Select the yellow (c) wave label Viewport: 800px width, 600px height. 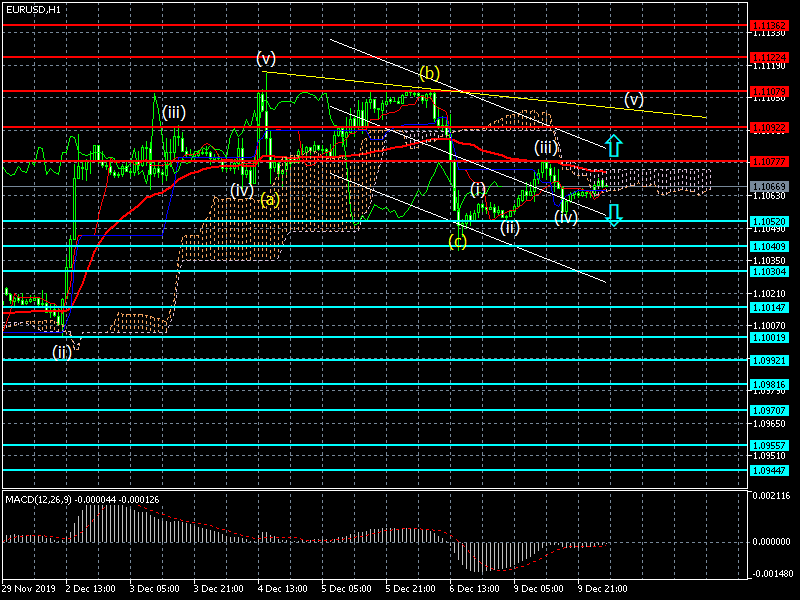pos(457,241)
